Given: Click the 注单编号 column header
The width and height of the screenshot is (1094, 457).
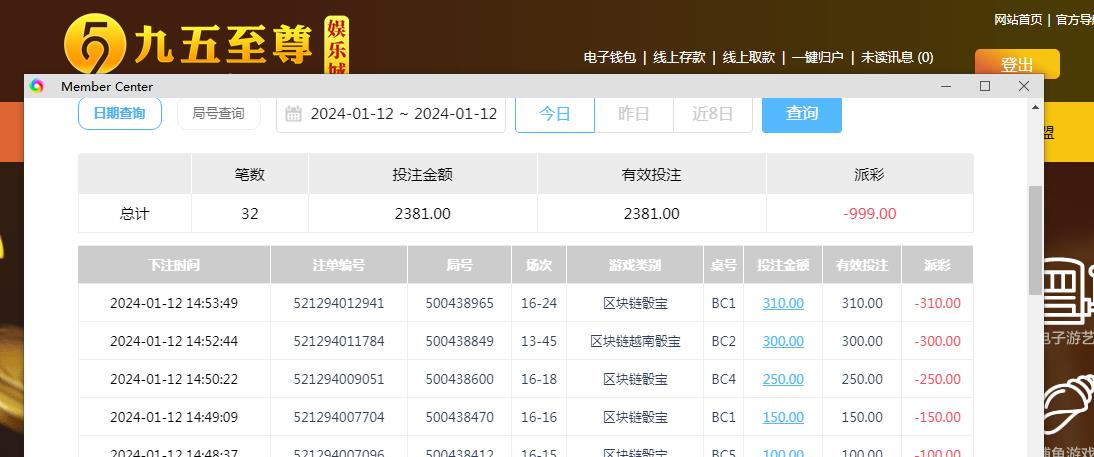Looking at the screenshot, I should pos(338,265).
